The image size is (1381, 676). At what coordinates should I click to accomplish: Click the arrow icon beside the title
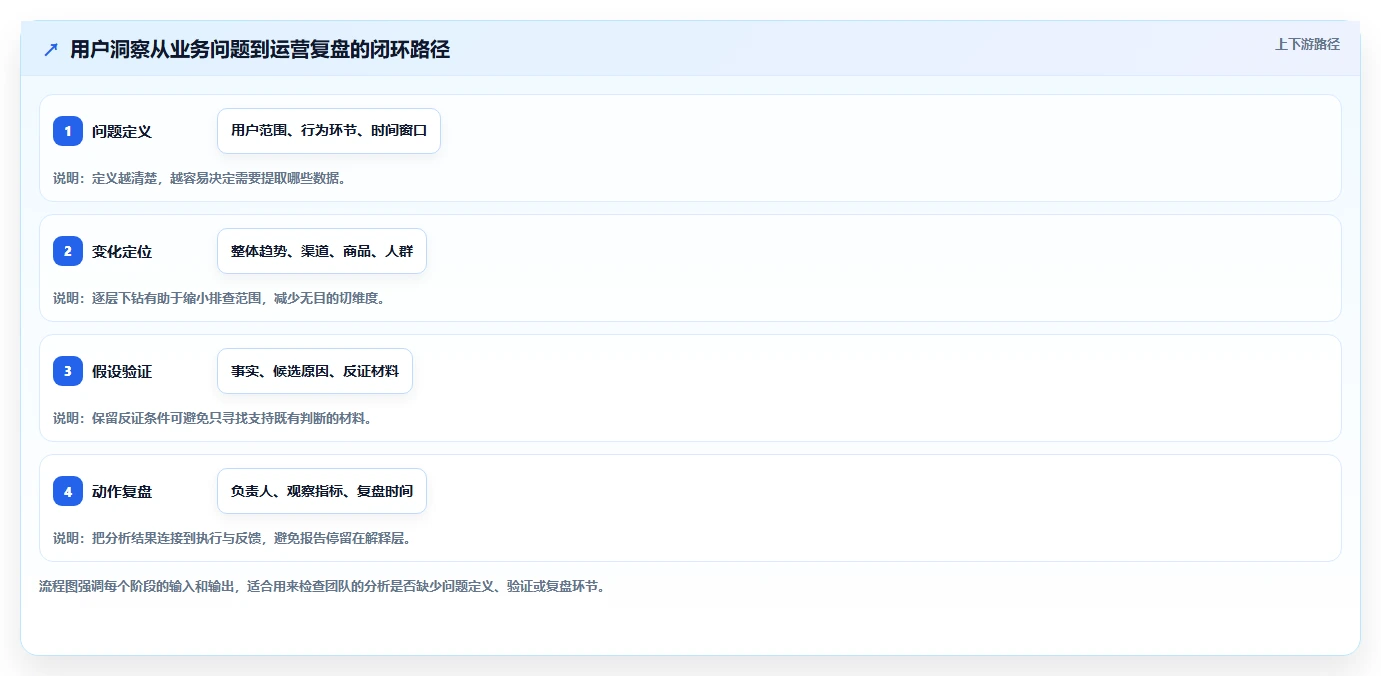(x=51, y=49)
